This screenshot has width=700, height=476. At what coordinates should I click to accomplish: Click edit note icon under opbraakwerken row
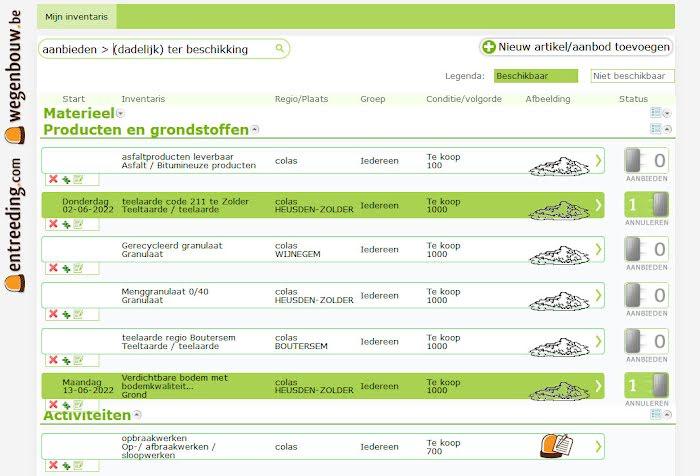click(x=78, y=464)
